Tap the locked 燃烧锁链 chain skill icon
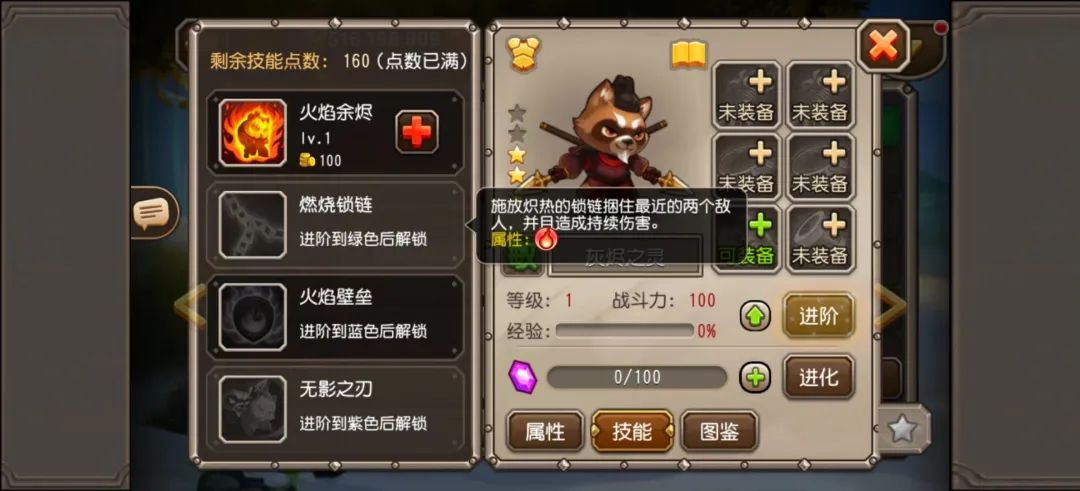The height and width of the screenshot is (491, 1080). point(253,224)
